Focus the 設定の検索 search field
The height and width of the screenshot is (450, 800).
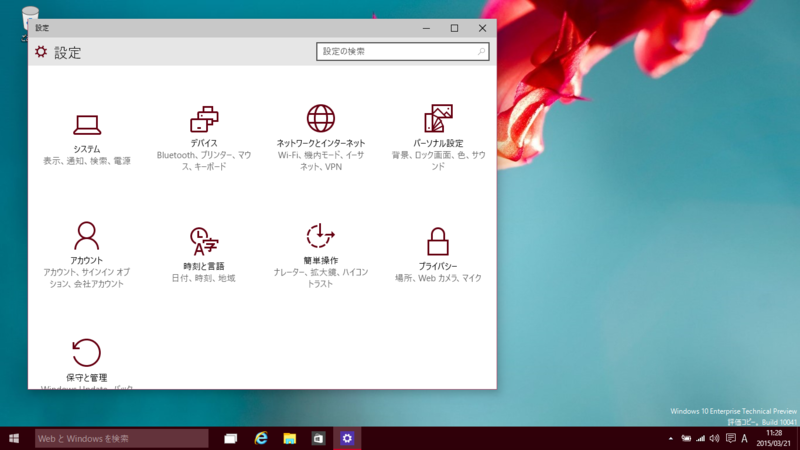[x=403, y=52]
